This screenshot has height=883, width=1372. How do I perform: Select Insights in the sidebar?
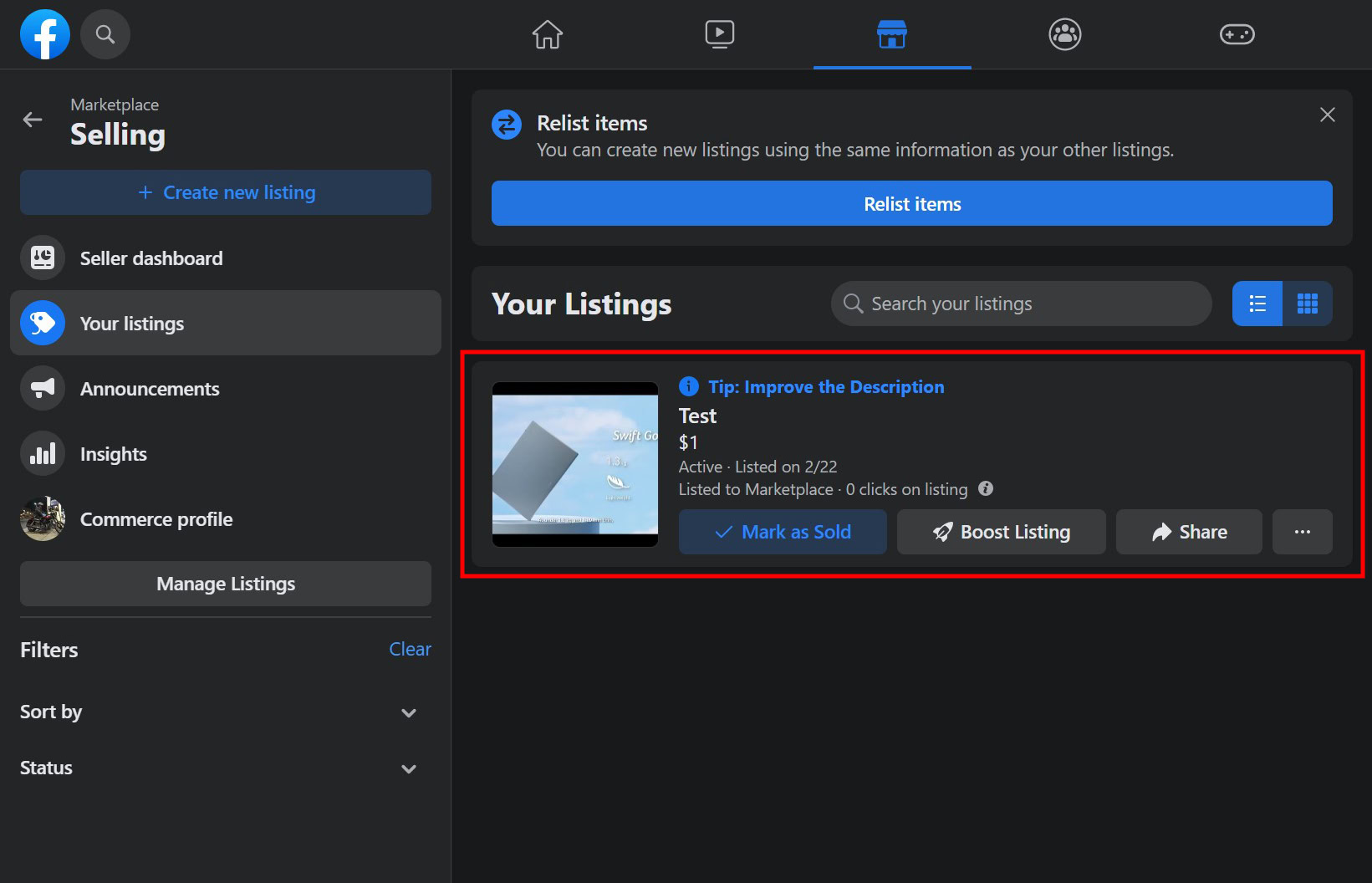pos(114,454)
